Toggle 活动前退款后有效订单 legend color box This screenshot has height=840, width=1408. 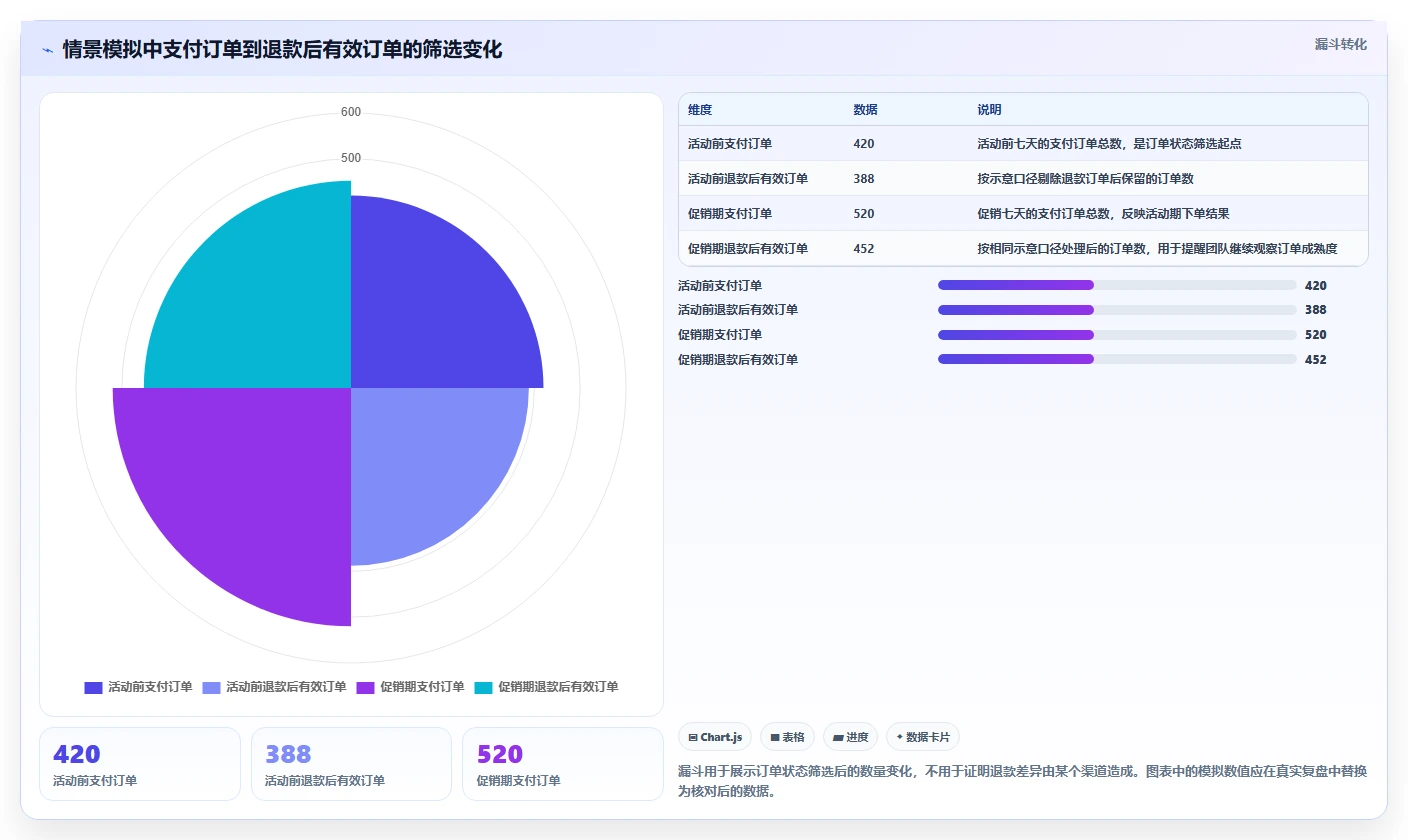pyautogui.click(x=211, y=687)
